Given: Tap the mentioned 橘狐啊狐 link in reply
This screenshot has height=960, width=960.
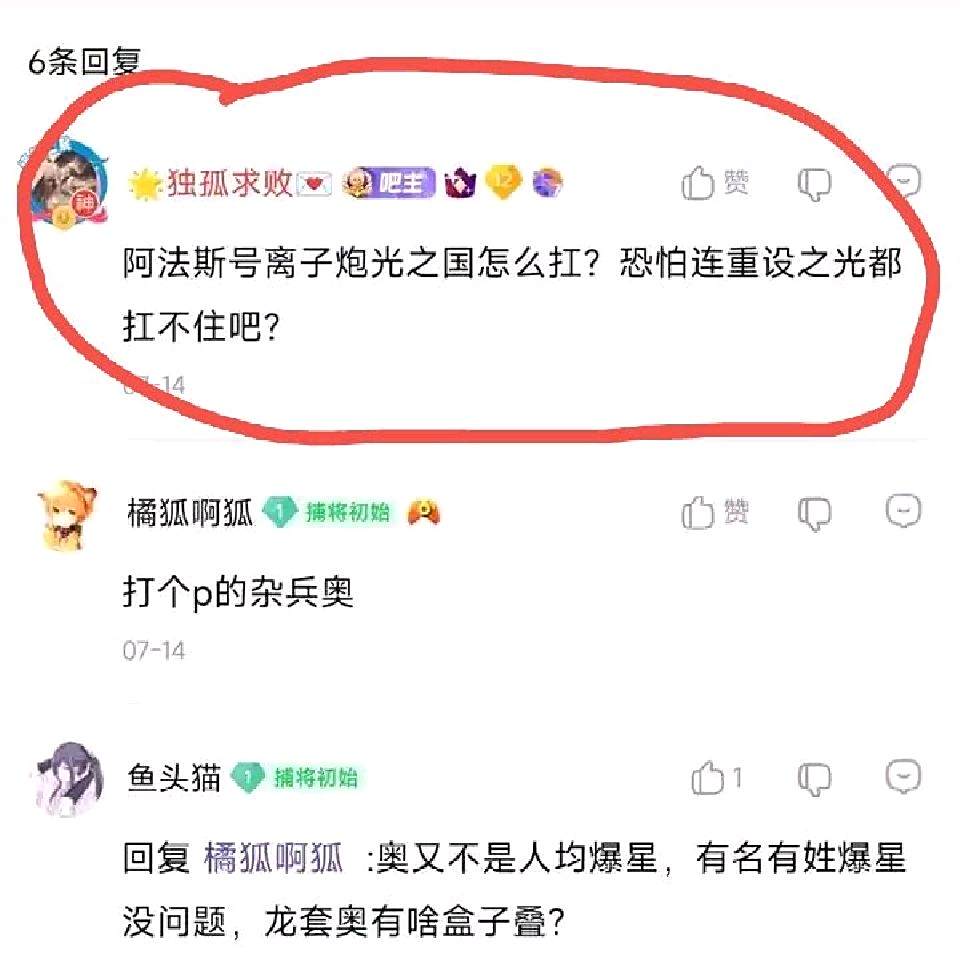Looking at the screenshot, I should 272,857.
